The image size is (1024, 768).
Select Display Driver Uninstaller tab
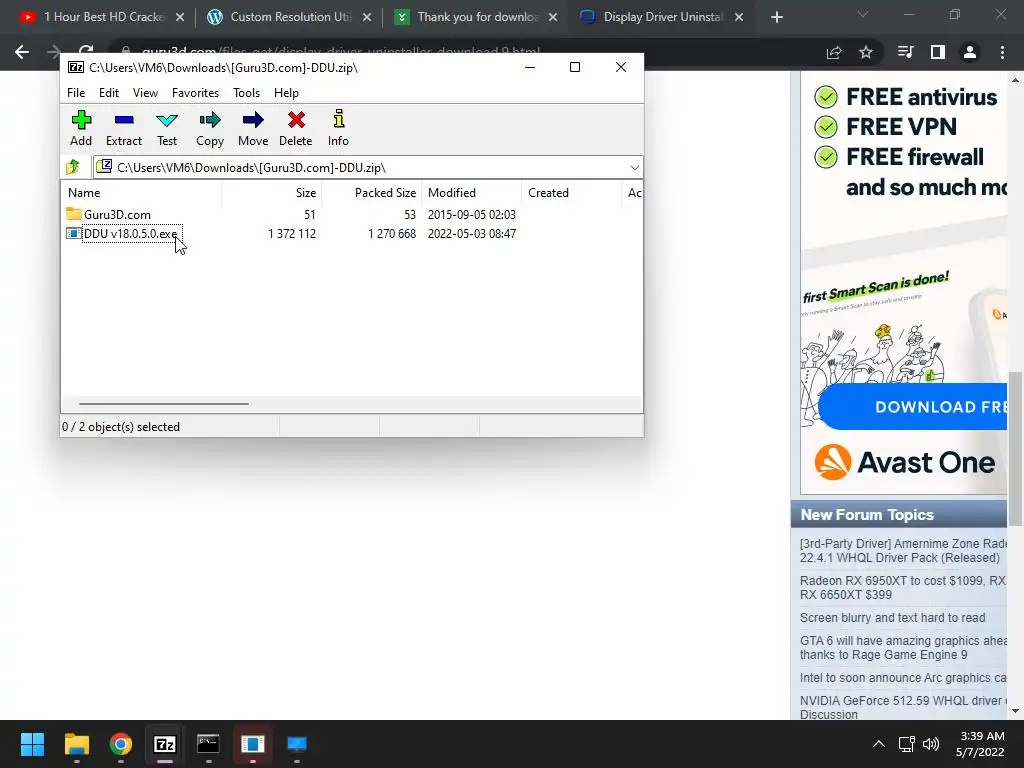tap(660, 17)
